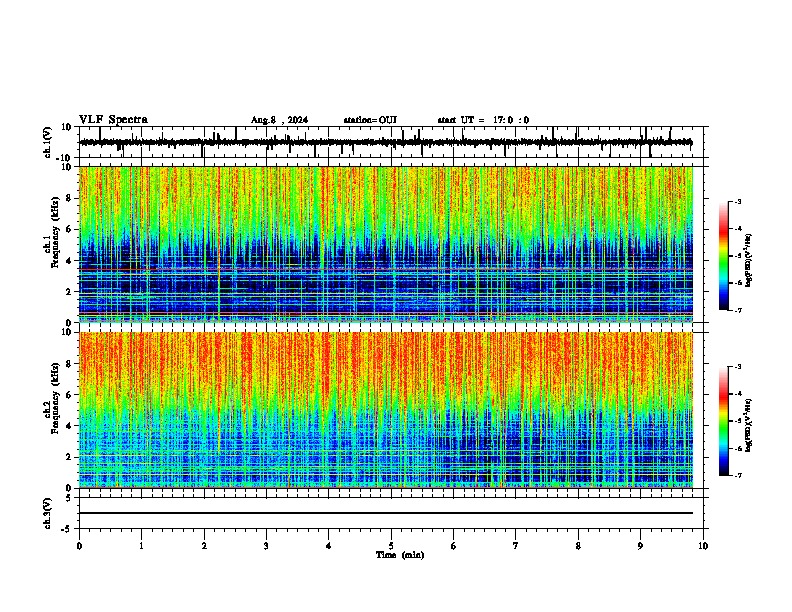This screenshot has height=612, width=792.
Task: Click inside the ch.1 spectrogram panel
Action: point(386,244)
